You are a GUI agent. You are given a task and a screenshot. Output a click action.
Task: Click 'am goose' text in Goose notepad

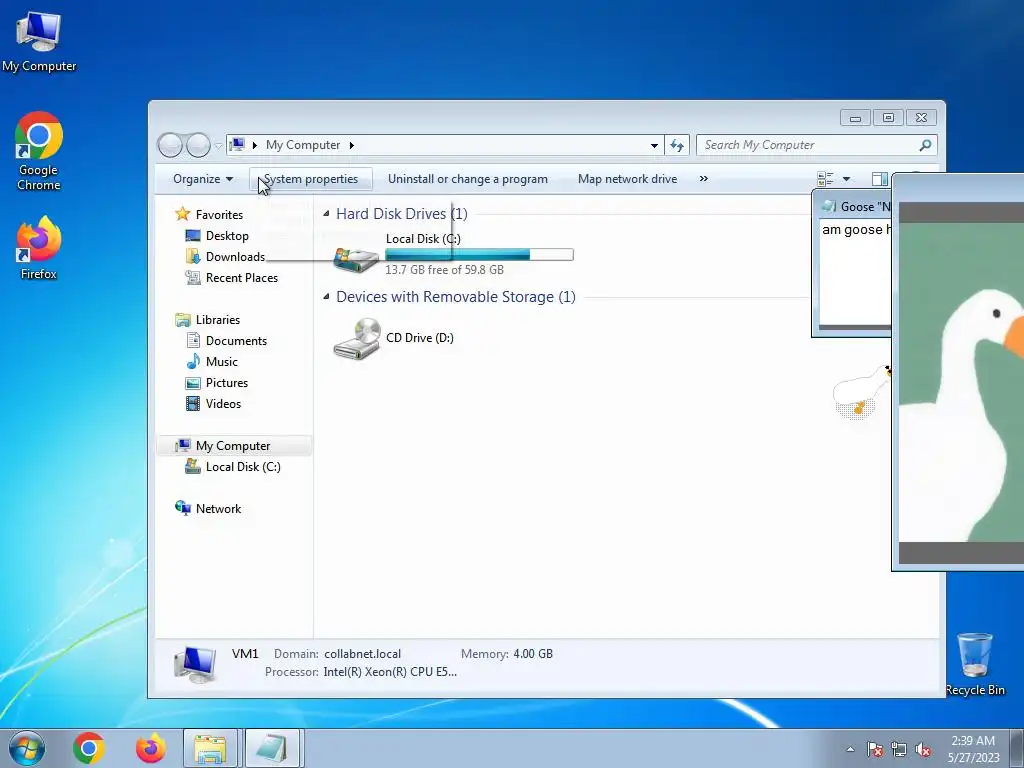point(852,229)
